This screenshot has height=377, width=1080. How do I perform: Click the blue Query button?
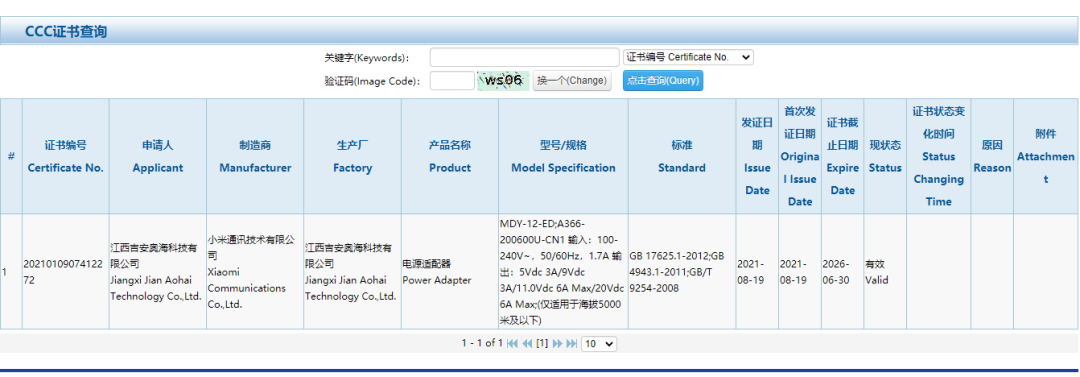(663, 81)
